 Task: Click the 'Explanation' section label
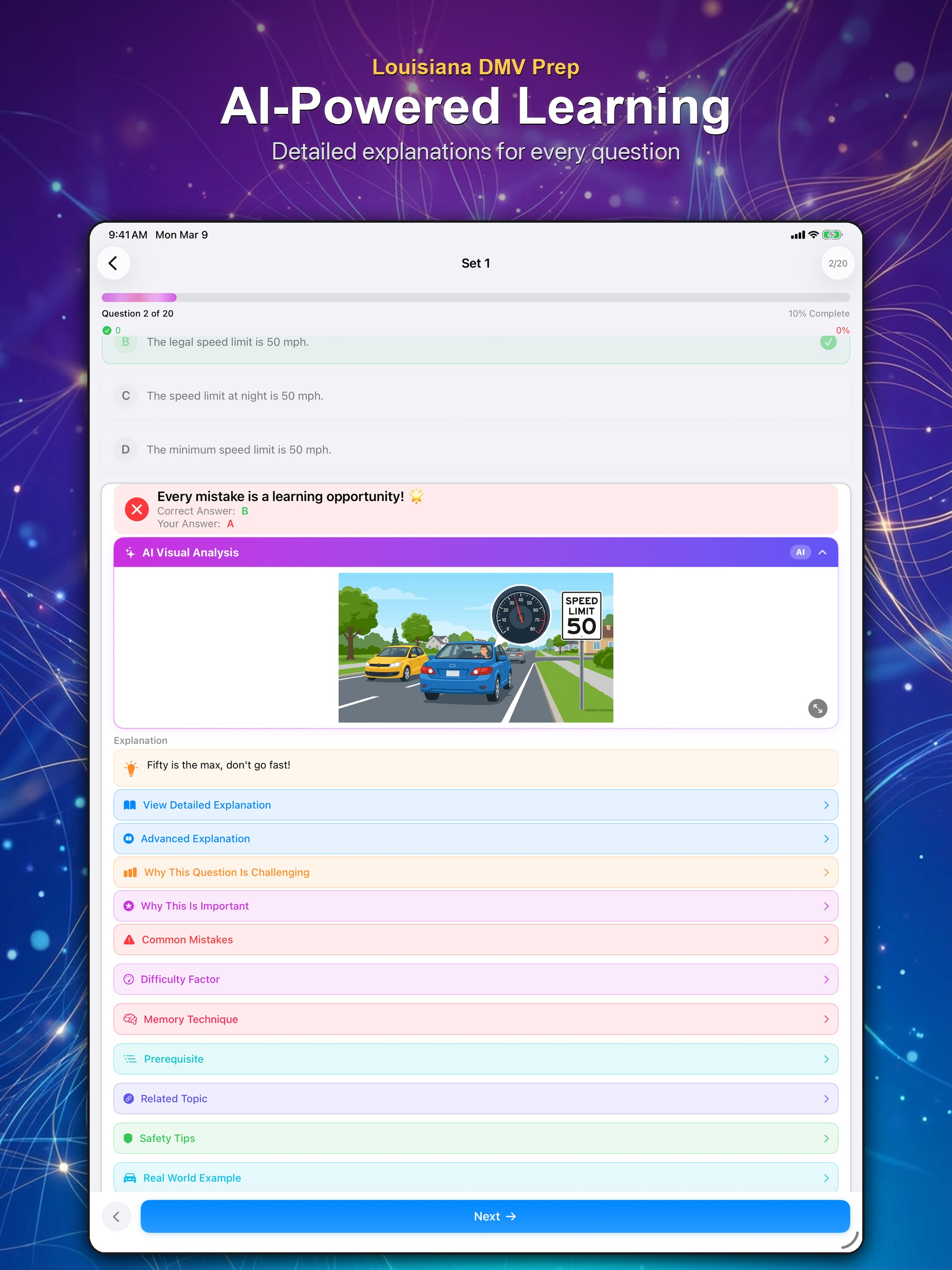click(x=141, y=741)
